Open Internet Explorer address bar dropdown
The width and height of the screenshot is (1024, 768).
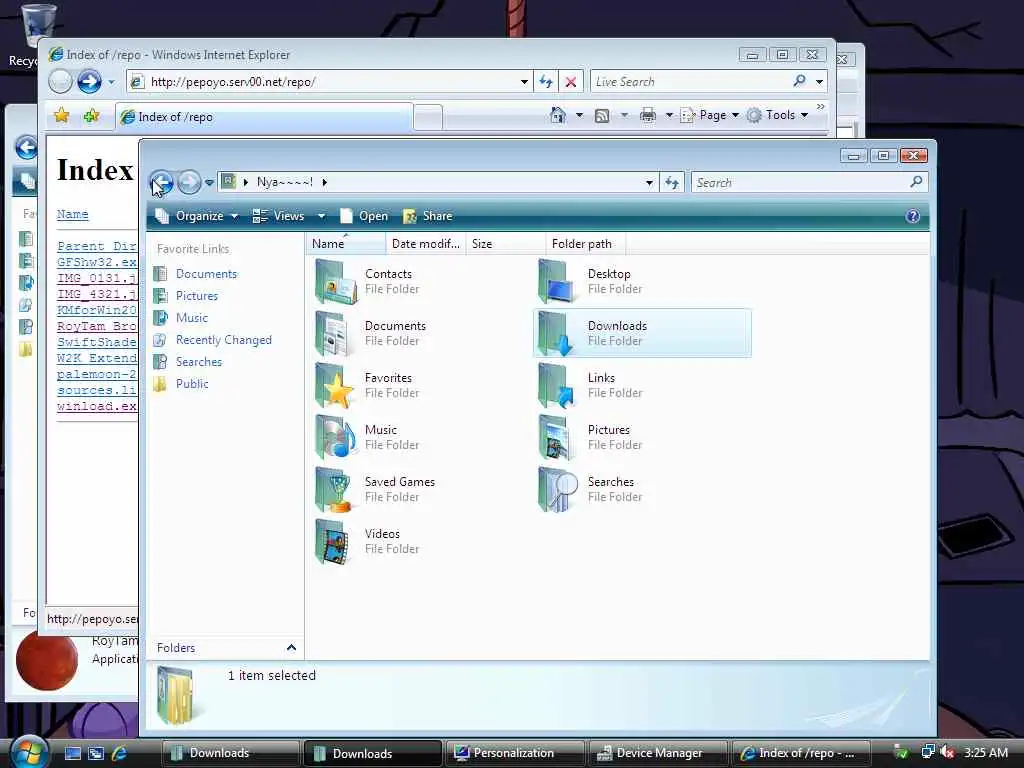pos(524,82)
